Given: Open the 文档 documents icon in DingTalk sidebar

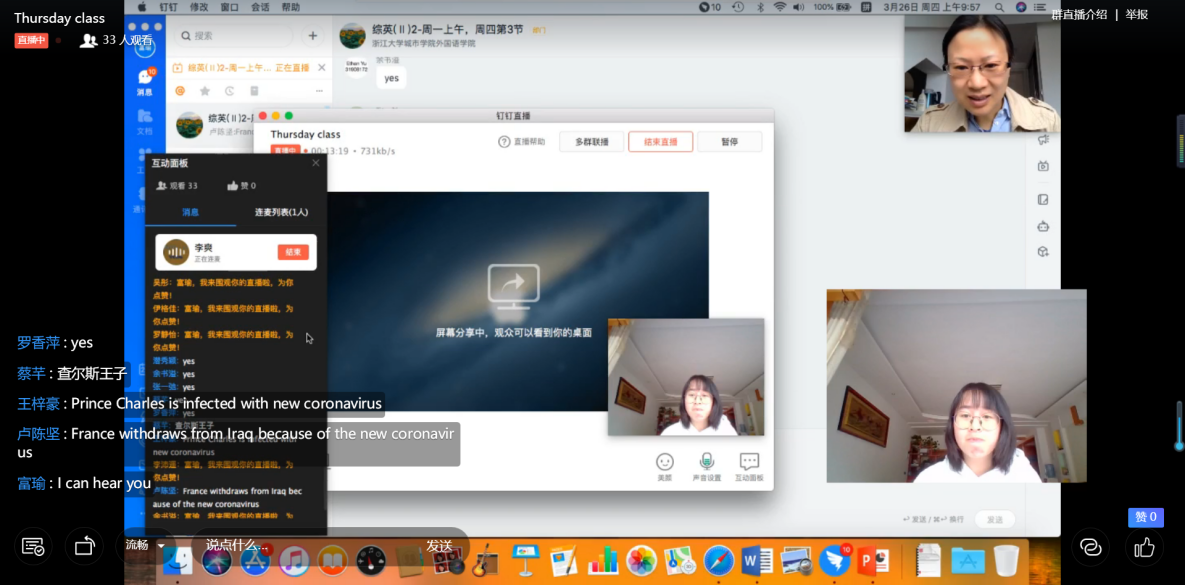Looking at the screenshot, I should click(x=144, y=121).
